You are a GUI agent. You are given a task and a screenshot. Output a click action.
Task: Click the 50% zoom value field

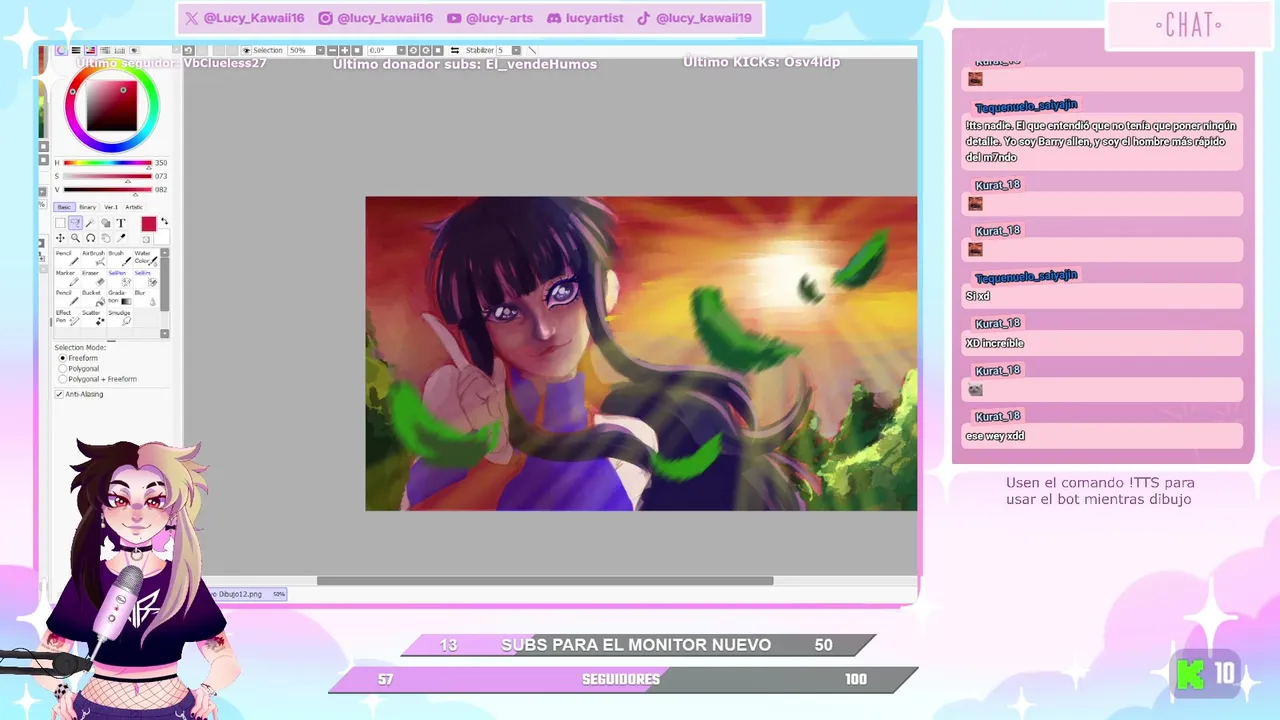[301, 50]
